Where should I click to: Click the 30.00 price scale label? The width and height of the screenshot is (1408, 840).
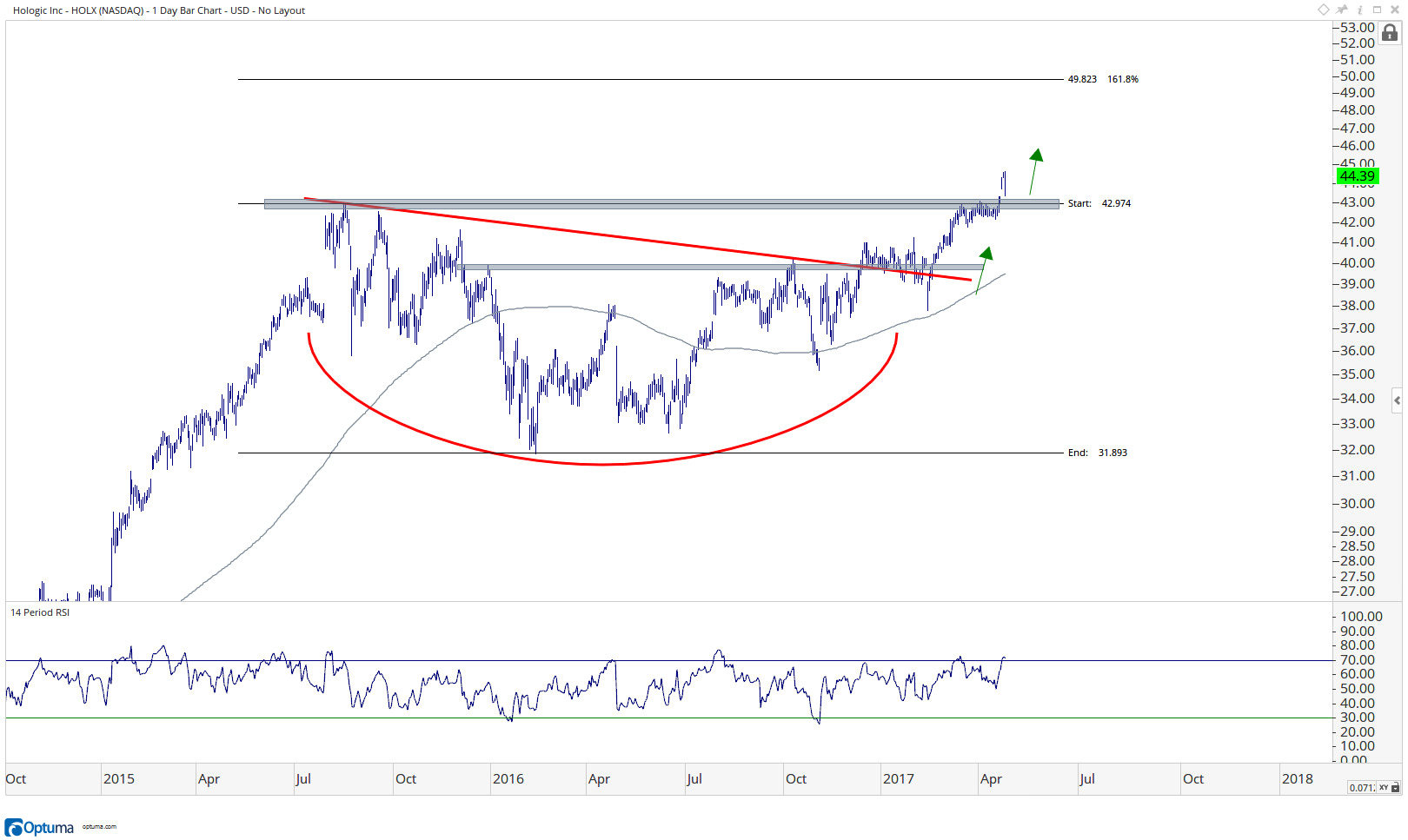(1358, 504)
